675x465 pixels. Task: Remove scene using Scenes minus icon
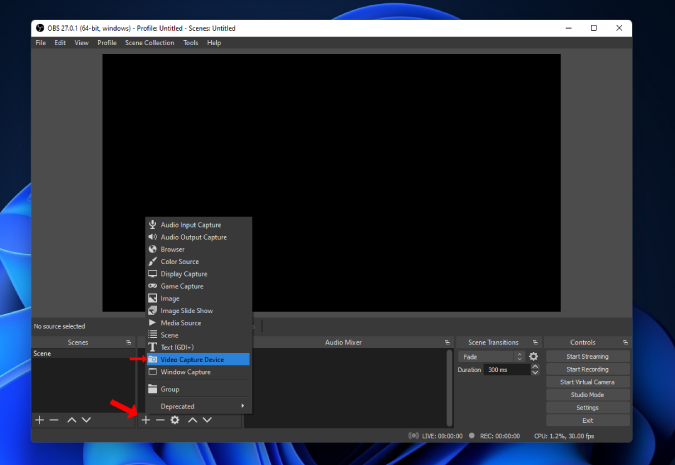tap(54, 420)
